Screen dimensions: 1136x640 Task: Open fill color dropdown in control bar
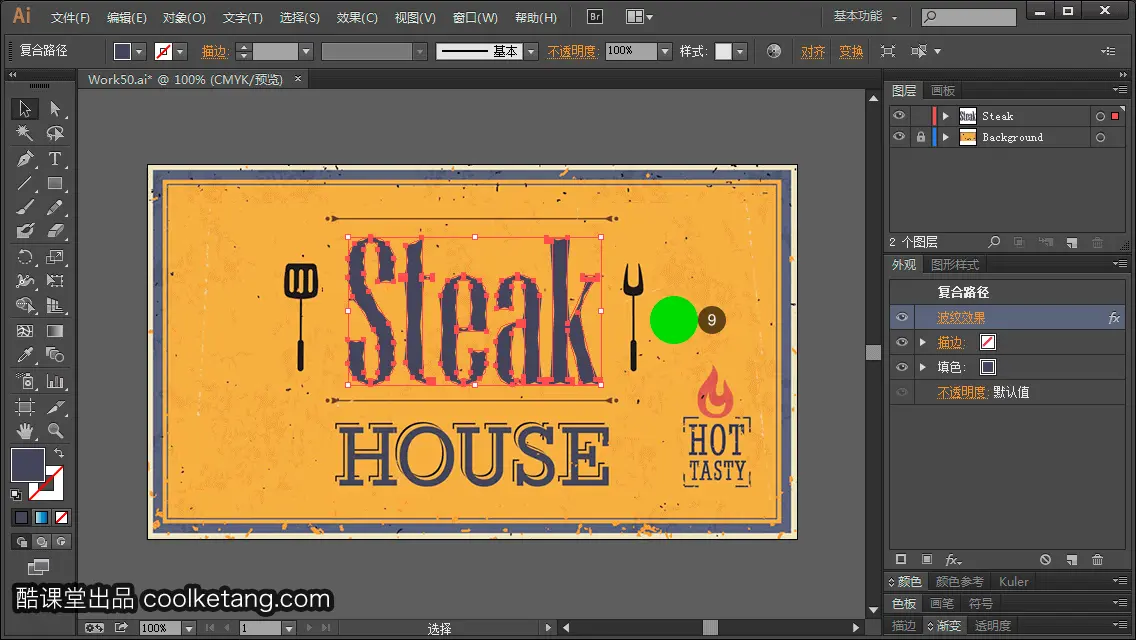[x=139, y=51]
